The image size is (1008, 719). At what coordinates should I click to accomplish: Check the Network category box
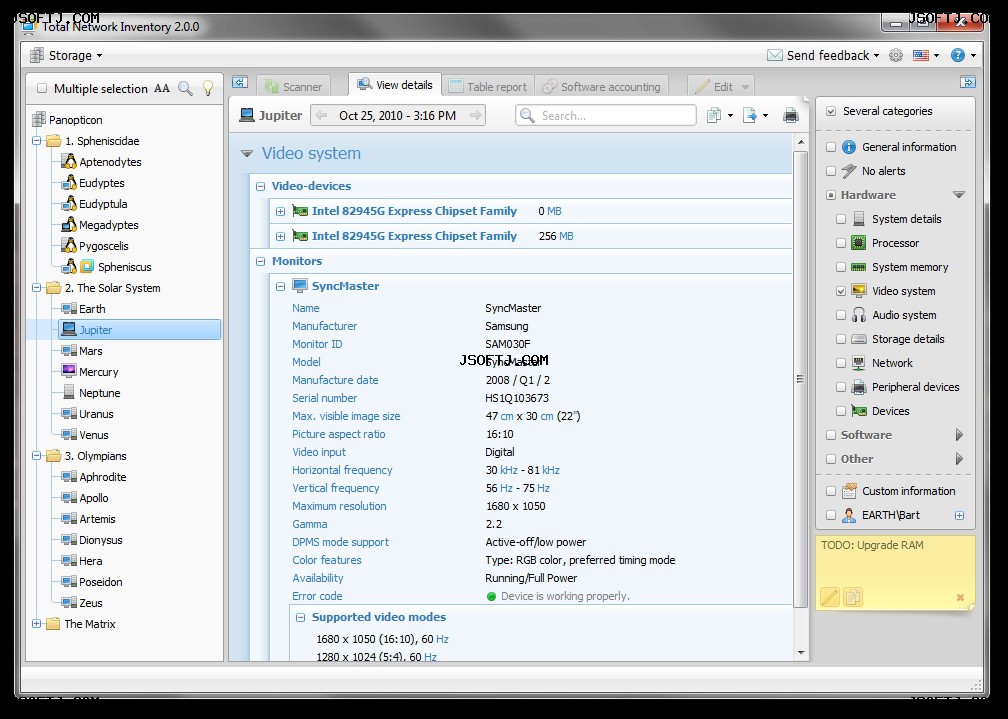tap(841, 363)
